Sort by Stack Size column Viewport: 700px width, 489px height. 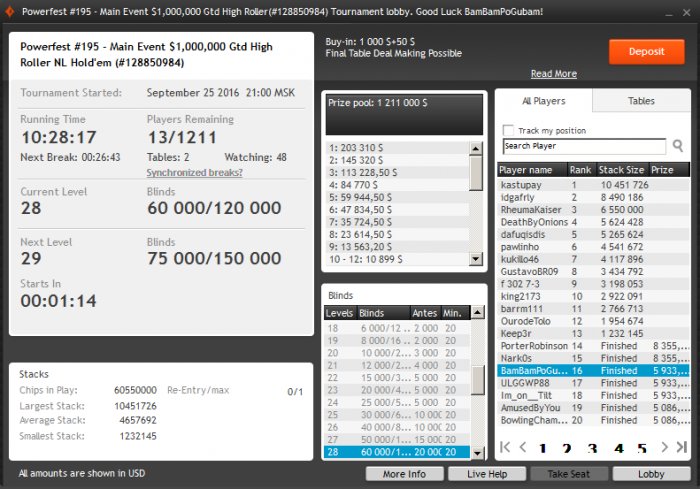point(621,170)
